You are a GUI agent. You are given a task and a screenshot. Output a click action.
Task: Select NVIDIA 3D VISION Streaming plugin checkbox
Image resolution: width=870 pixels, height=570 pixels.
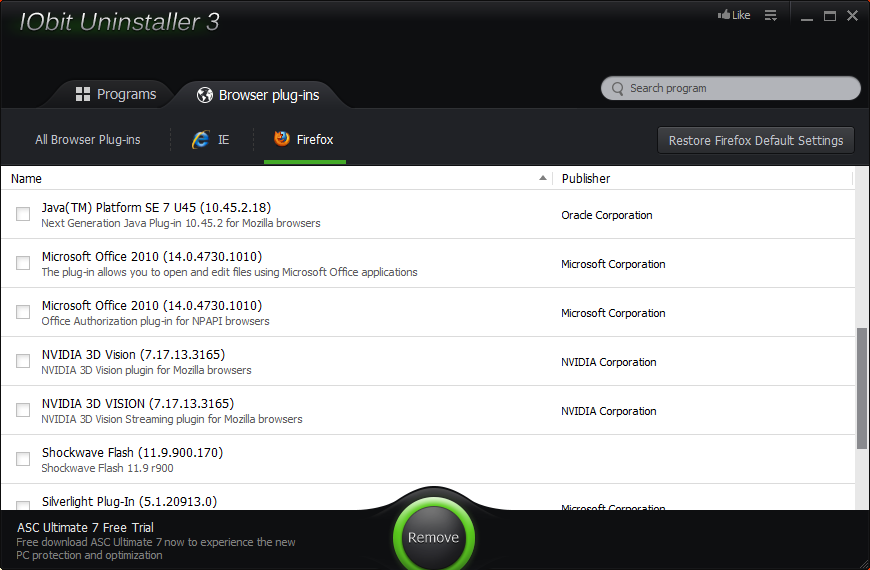pyautogui.click(x=23, y=410)
